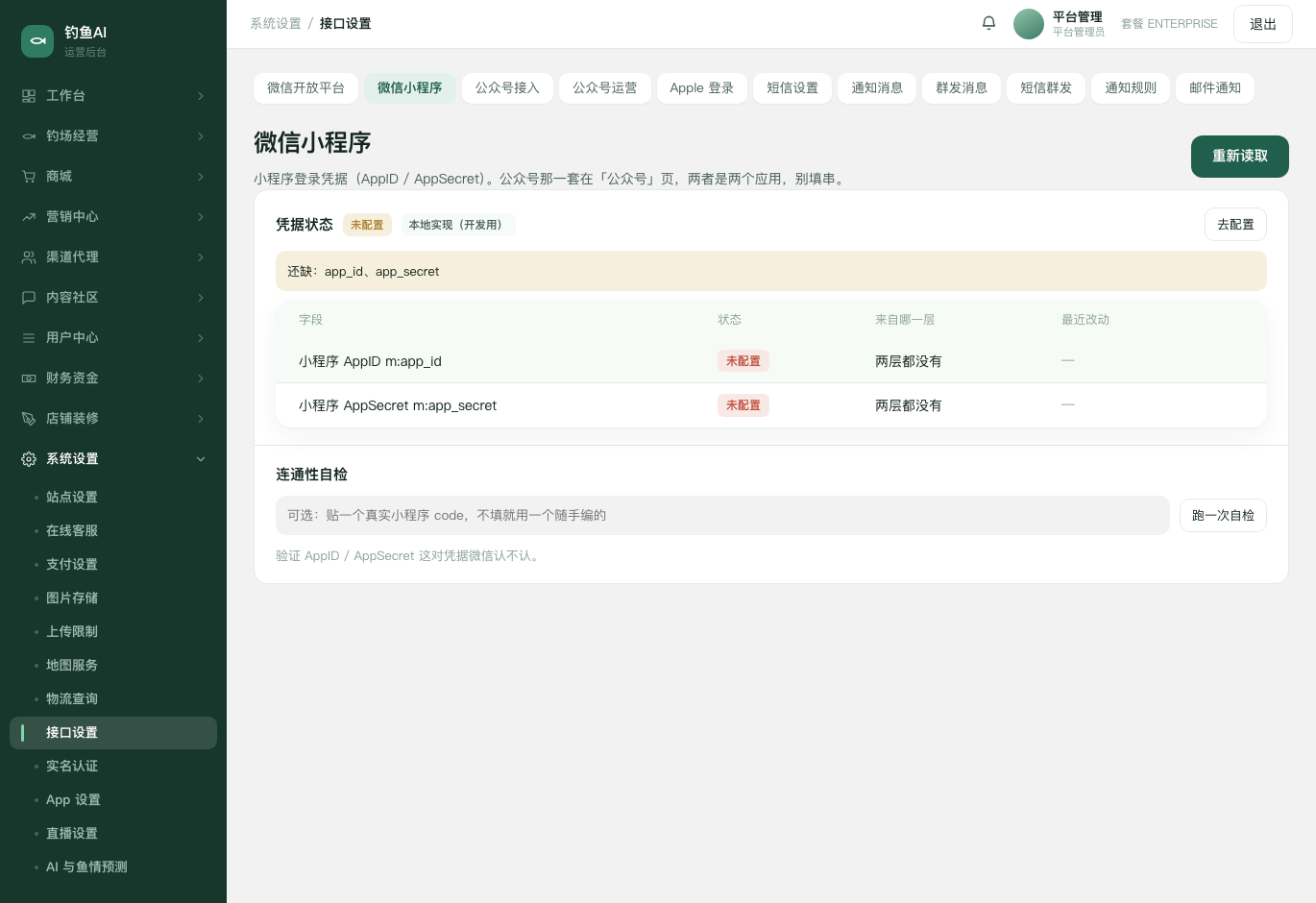Select the 邮件通知 tab
The image size is (1316, 903).
1215,88
